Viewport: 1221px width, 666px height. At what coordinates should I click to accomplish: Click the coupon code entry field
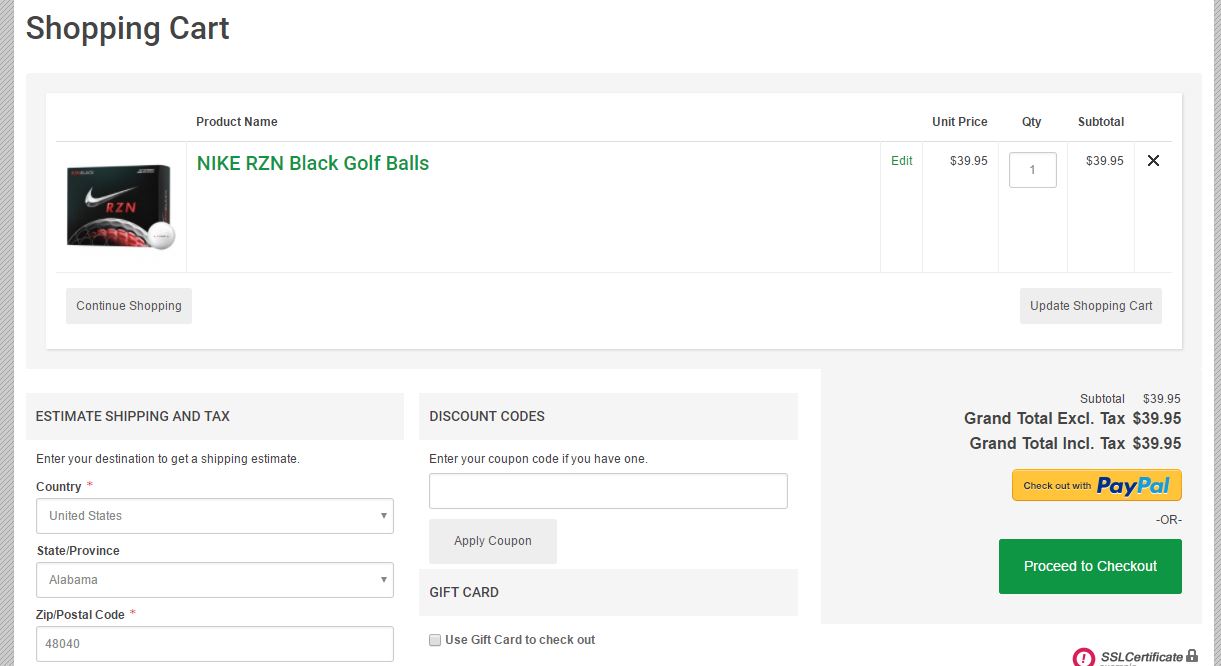[x=608, y=490]
